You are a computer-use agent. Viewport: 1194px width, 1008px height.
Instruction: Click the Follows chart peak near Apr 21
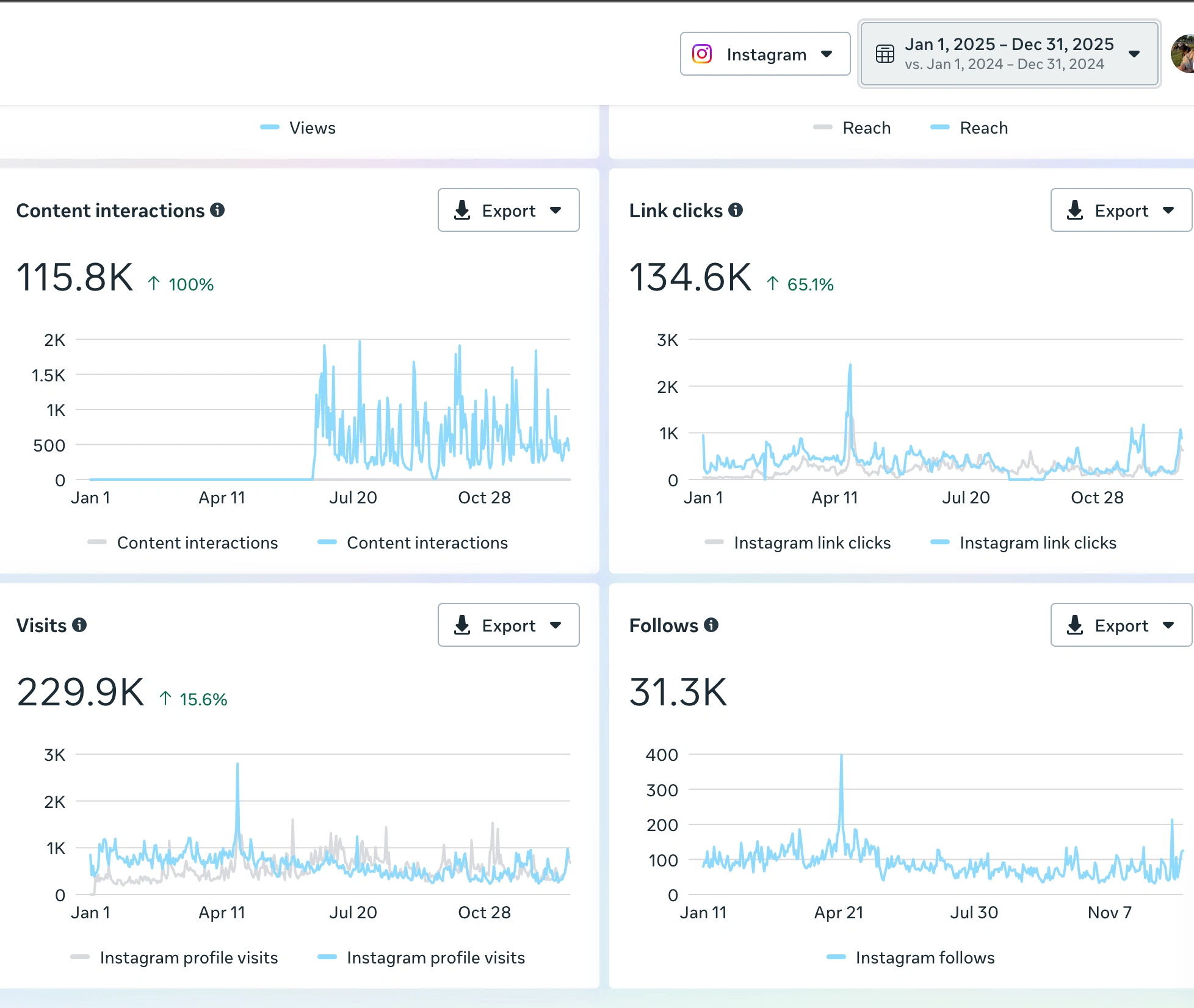(x=841, y=758)
